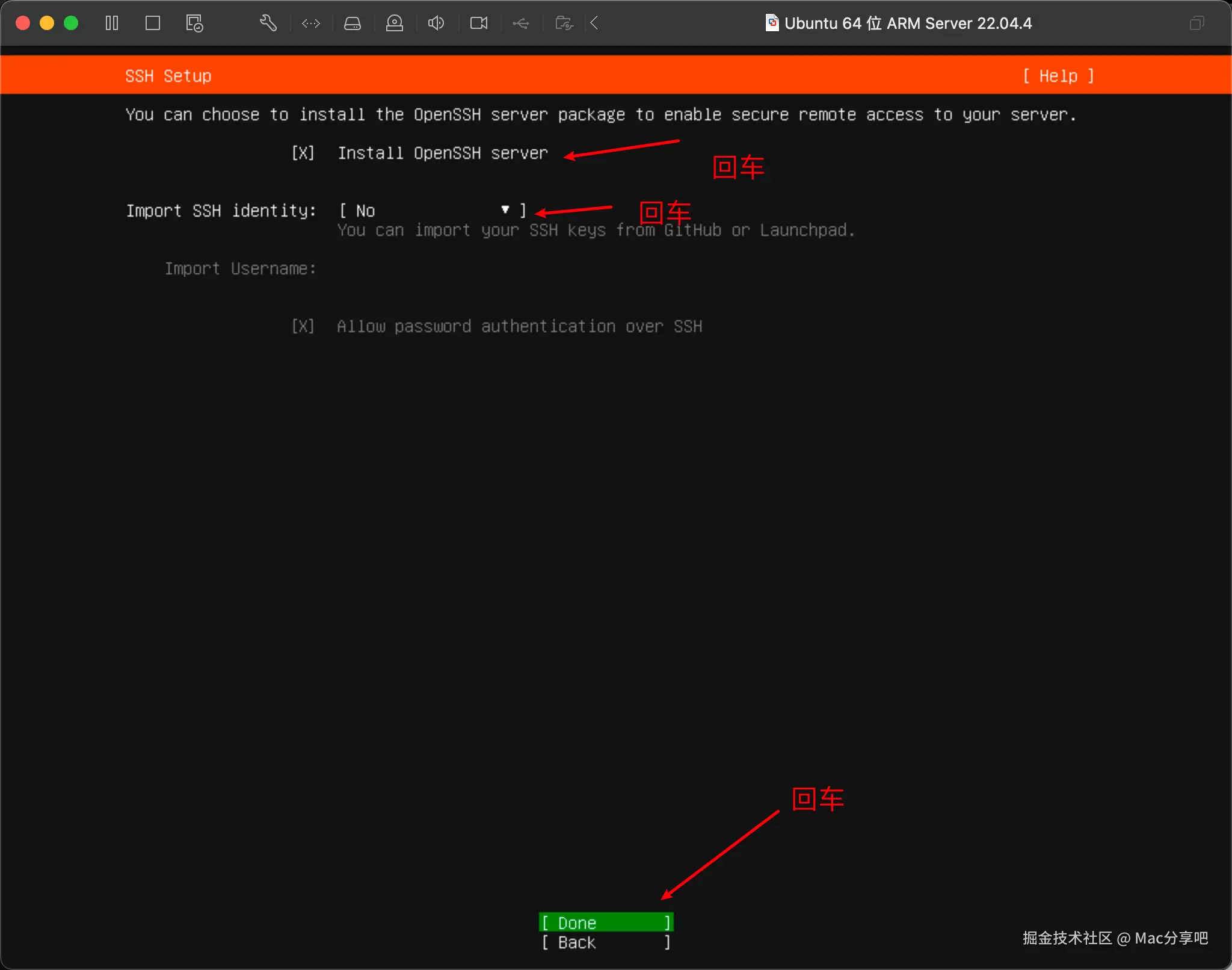Click the CD/DVD drive icon
Viewport: 1232px width, 970px height.
[395, 23]
